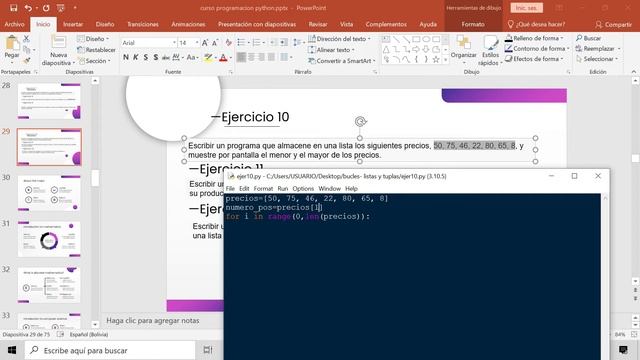Save the presentation with the floppy icon
Image resolution: width=640 pixels, height=360 pixels.
click(13, 8)
